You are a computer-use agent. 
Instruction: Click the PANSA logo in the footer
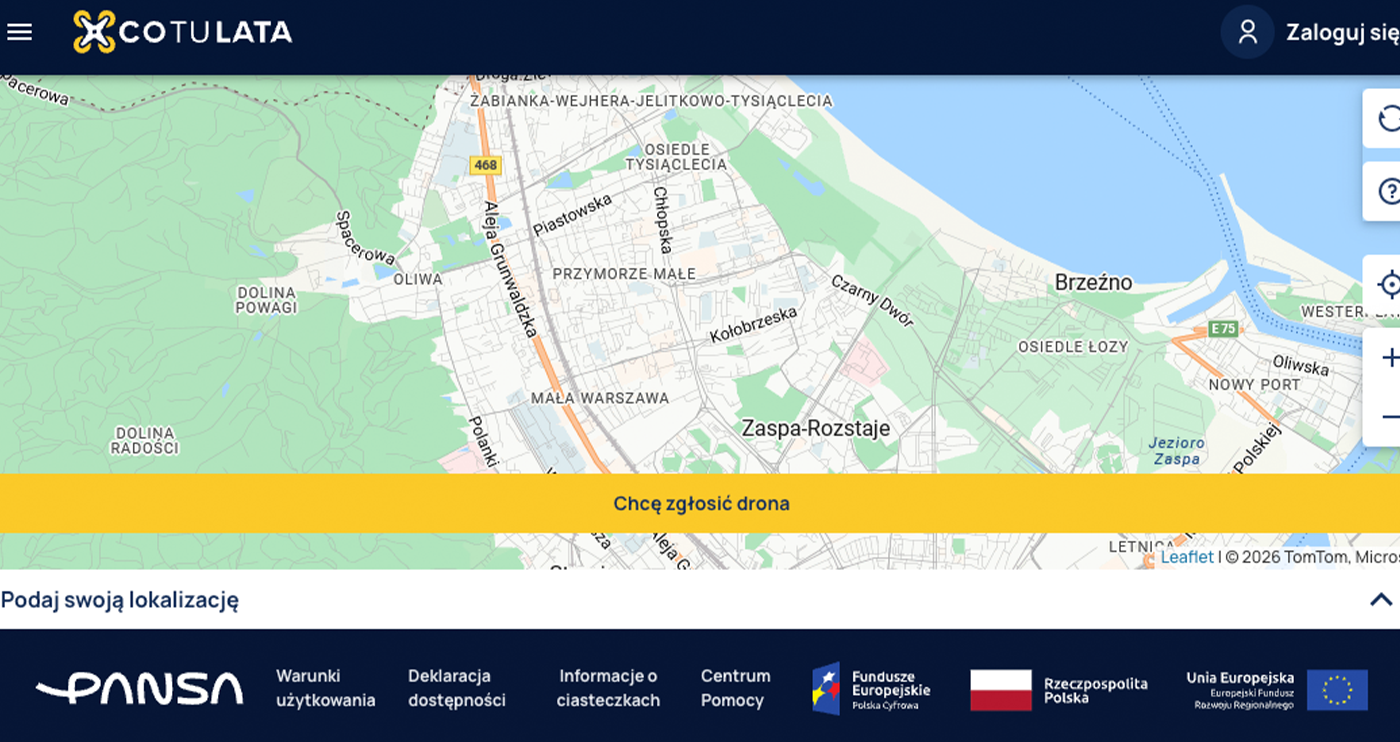[140, 688]
